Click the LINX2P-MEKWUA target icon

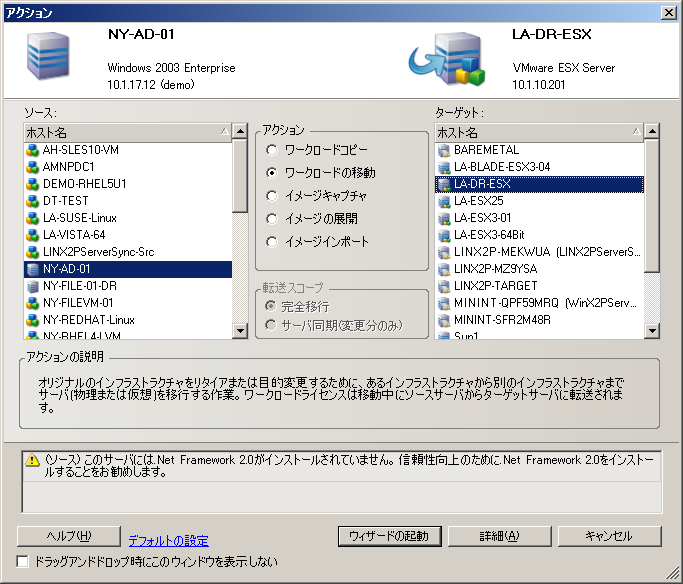pyautogui.click(x=443, y=252)
